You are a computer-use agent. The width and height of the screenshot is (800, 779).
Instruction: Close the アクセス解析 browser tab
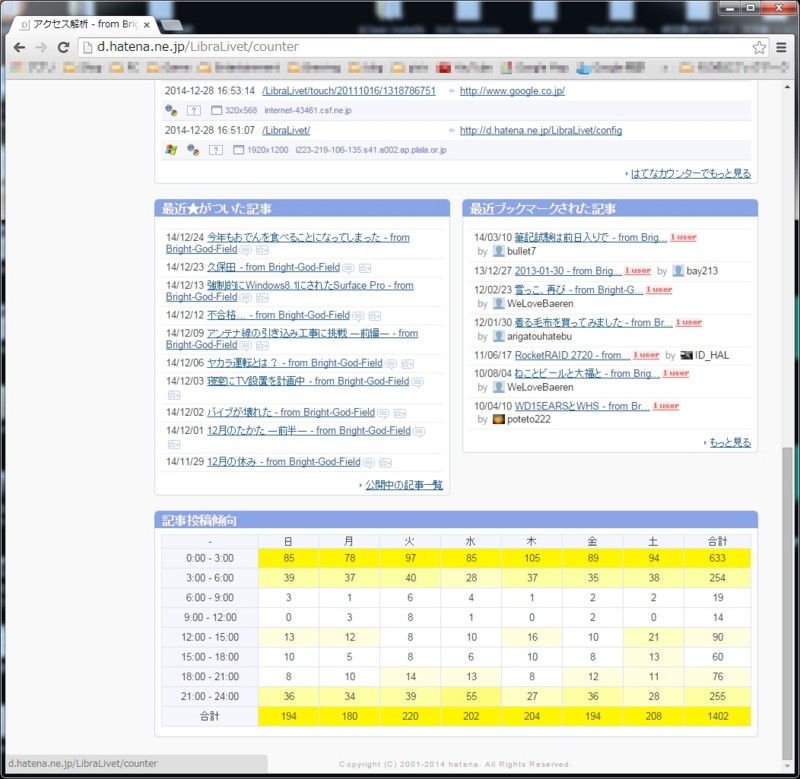click(x=146, y=24)
